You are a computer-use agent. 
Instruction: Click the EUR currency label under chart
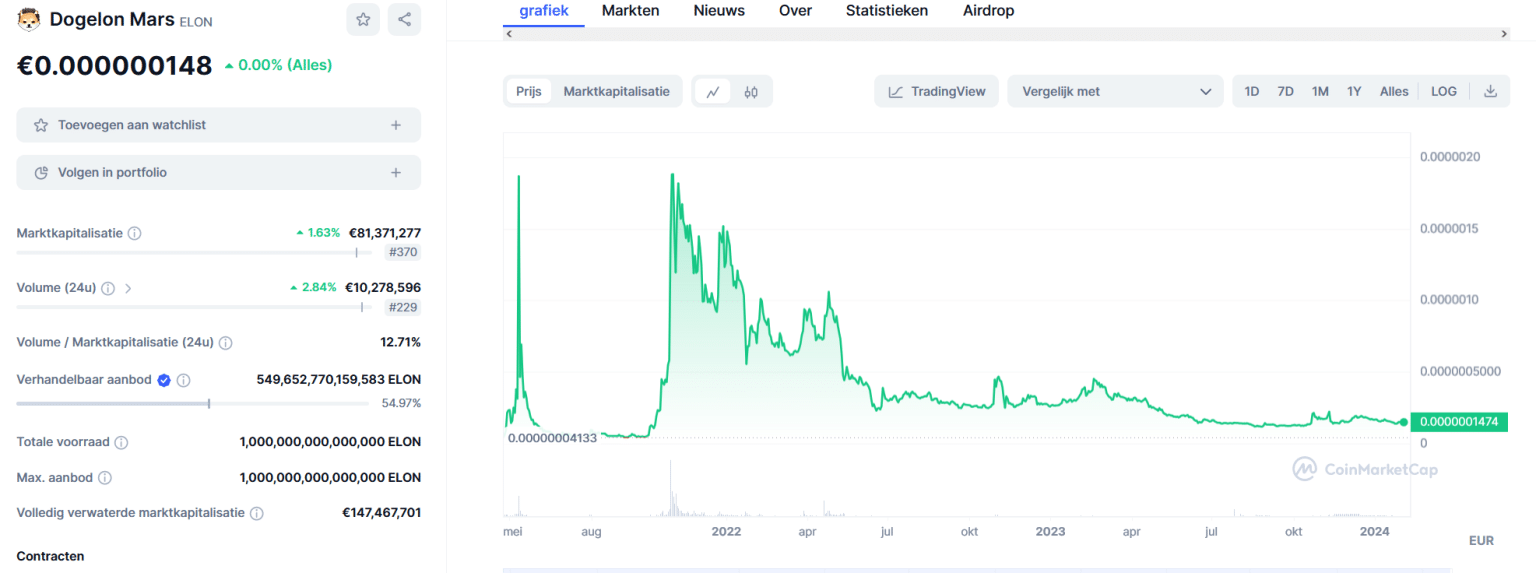pyautogui.click(x=1481, y=540)
